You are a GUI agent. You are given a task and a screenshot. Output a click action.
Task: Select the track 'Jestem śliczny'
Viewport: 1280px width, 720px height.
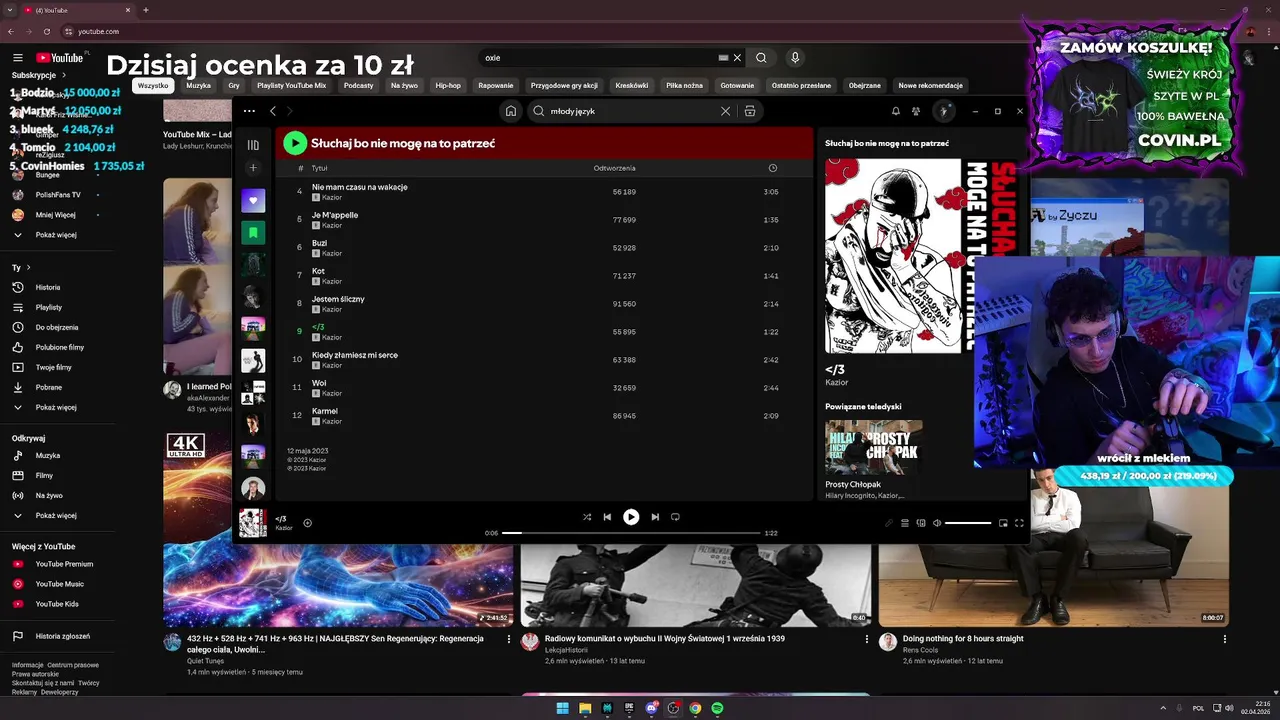pyautogui.click(x=338, y=299)
